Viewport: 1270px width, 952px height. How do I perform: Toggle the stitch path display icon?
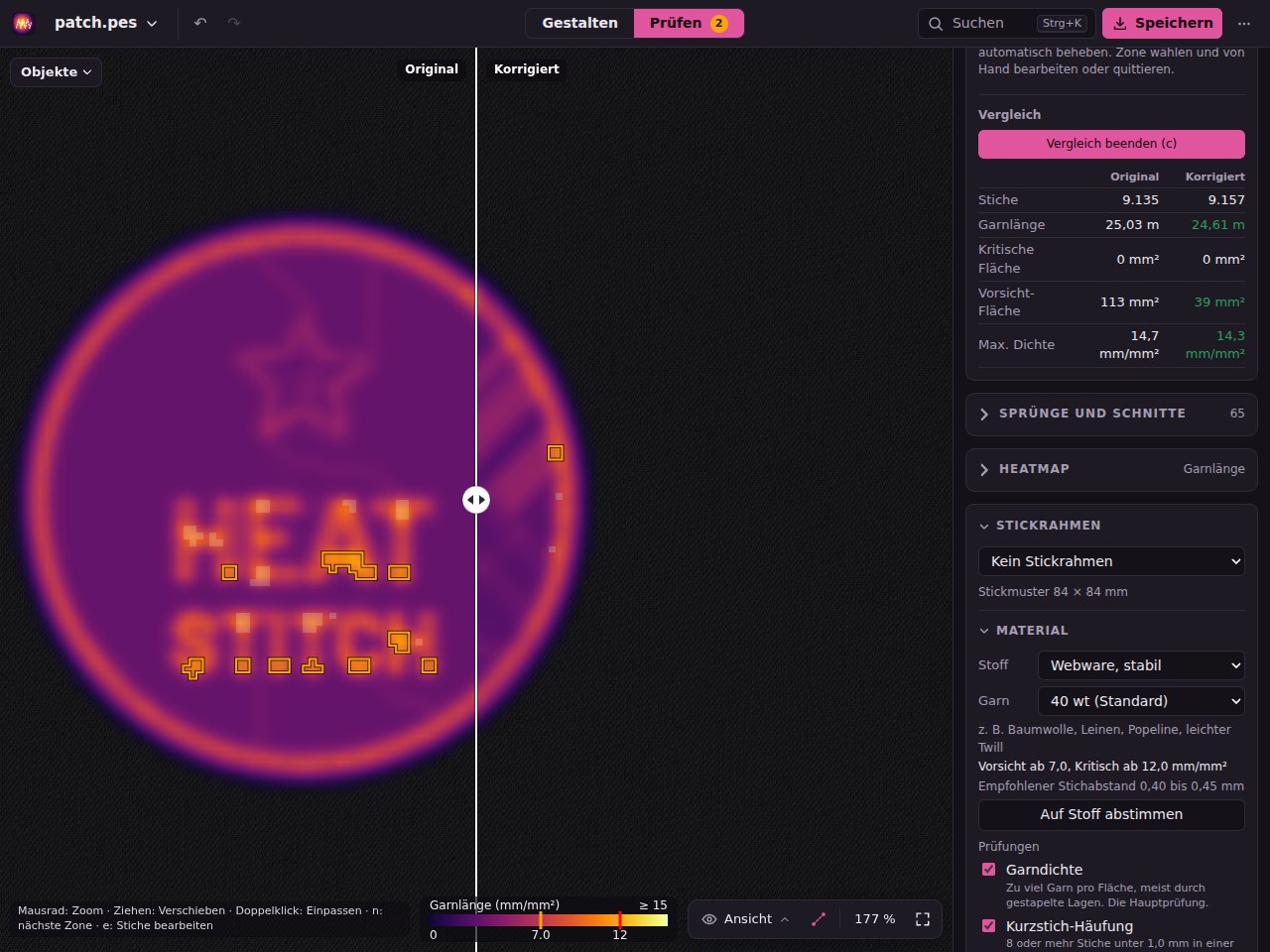point(819,919)
